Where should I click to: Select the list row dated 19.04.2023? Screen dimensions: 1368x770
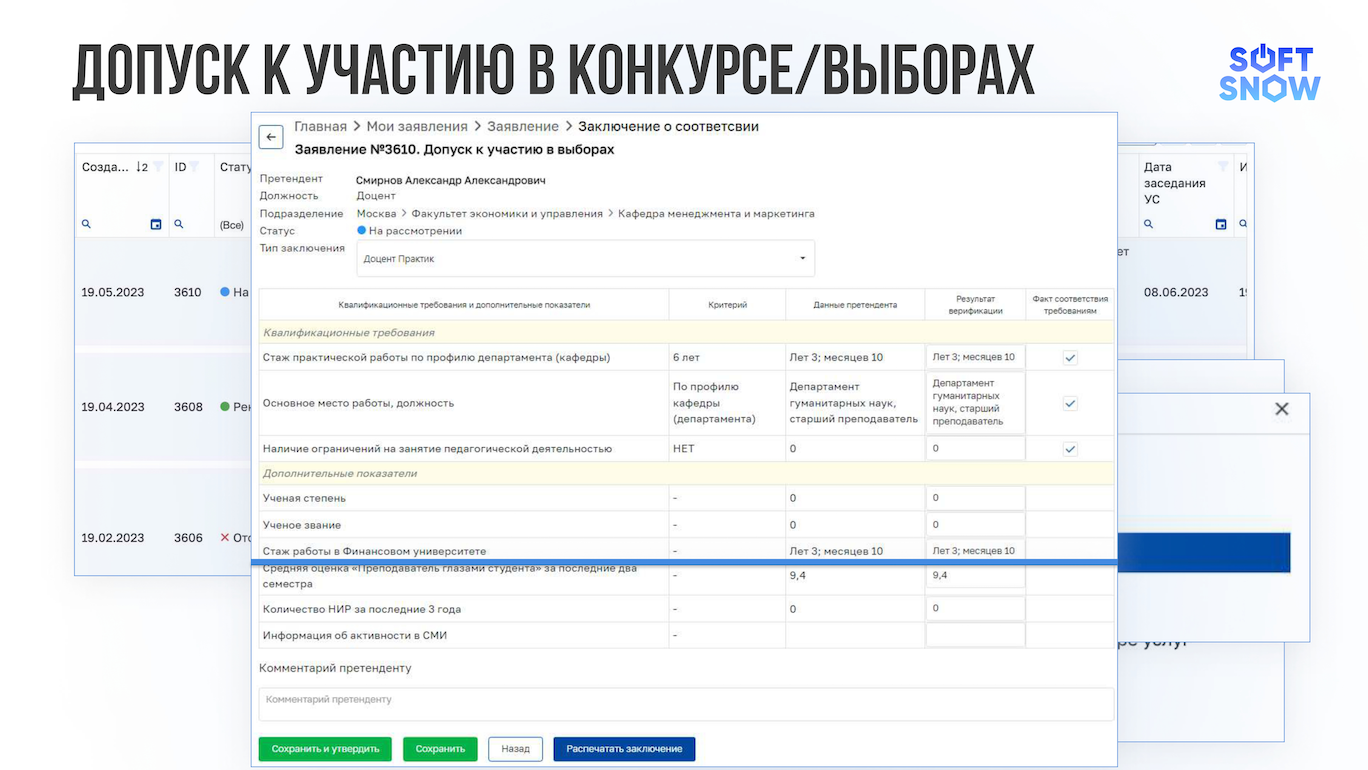(x=163, y=407)
